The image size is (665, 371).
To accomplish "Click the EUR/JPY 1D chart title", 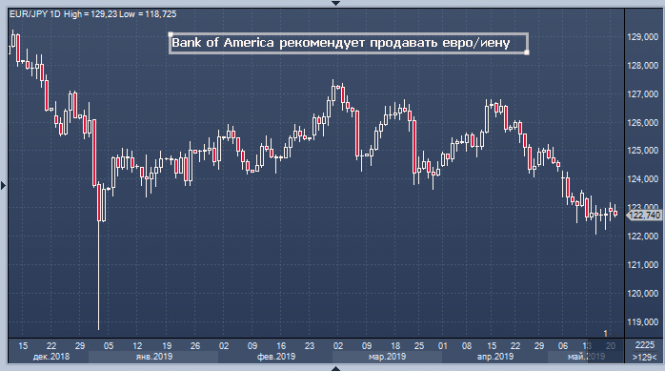I will pyautogui.click(x=35, y=14).
